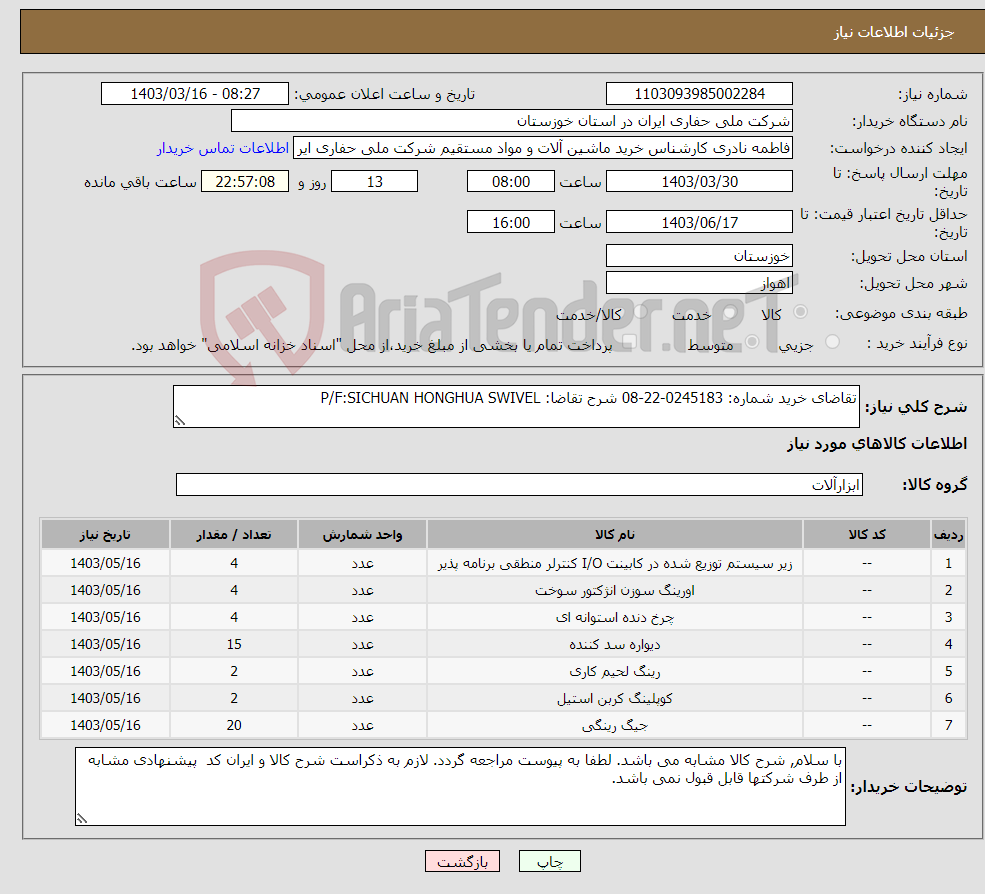Click the remaining days field 13
The width and height of the screenshot is (985, 894).
click(374, 182)
